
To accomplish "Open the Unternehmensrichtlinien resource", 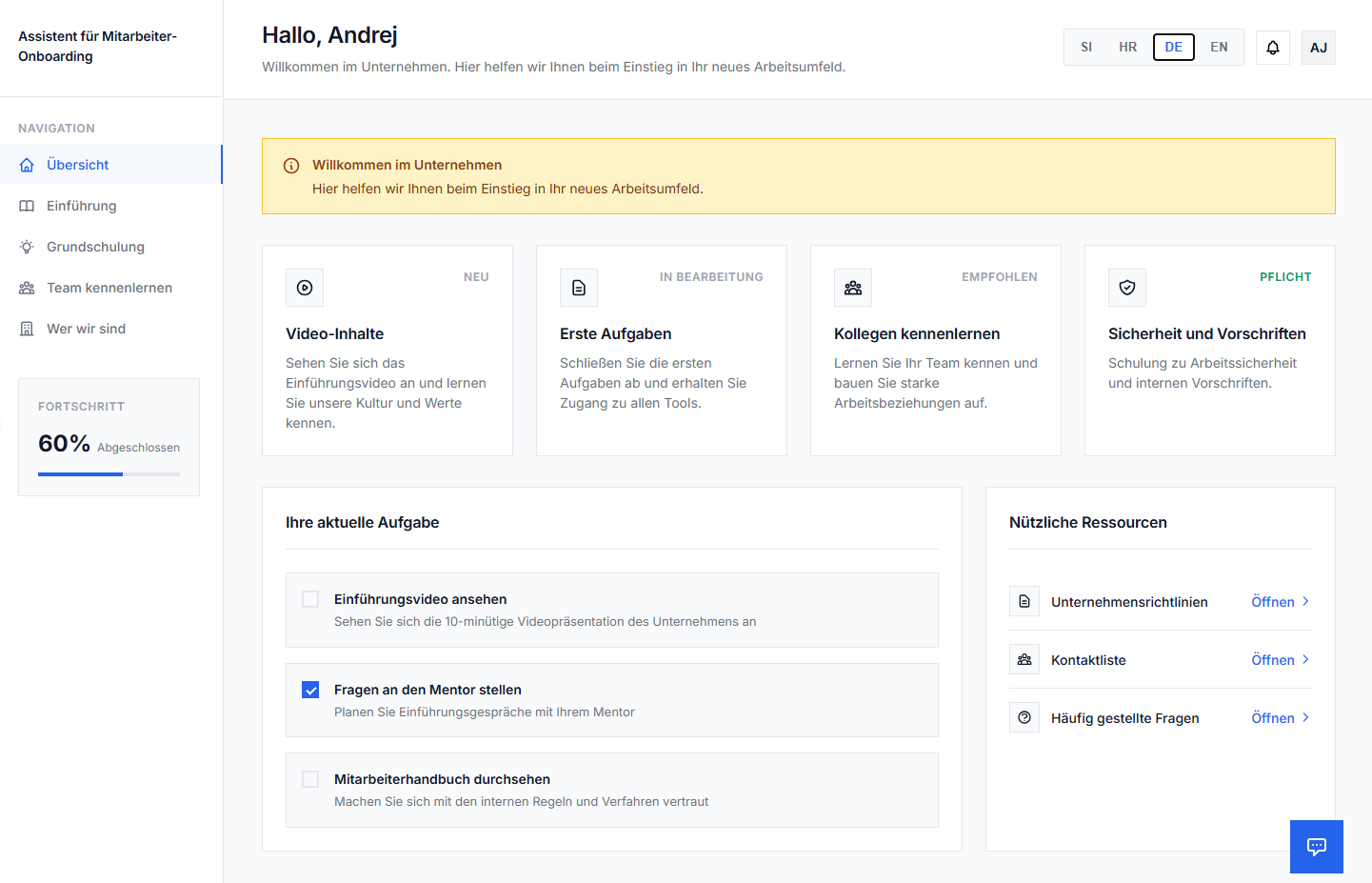I will pos(1129,601).
